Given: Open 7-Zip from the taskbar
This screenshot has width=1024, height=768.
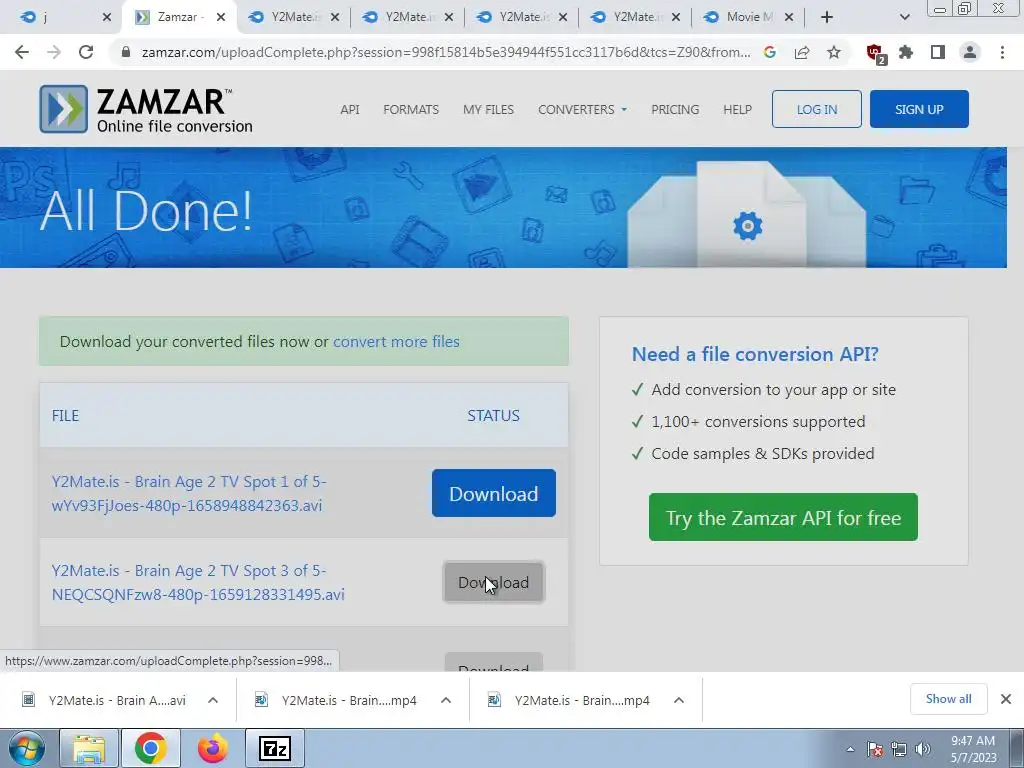Looking at the screenshot, I should coord(274,748).
